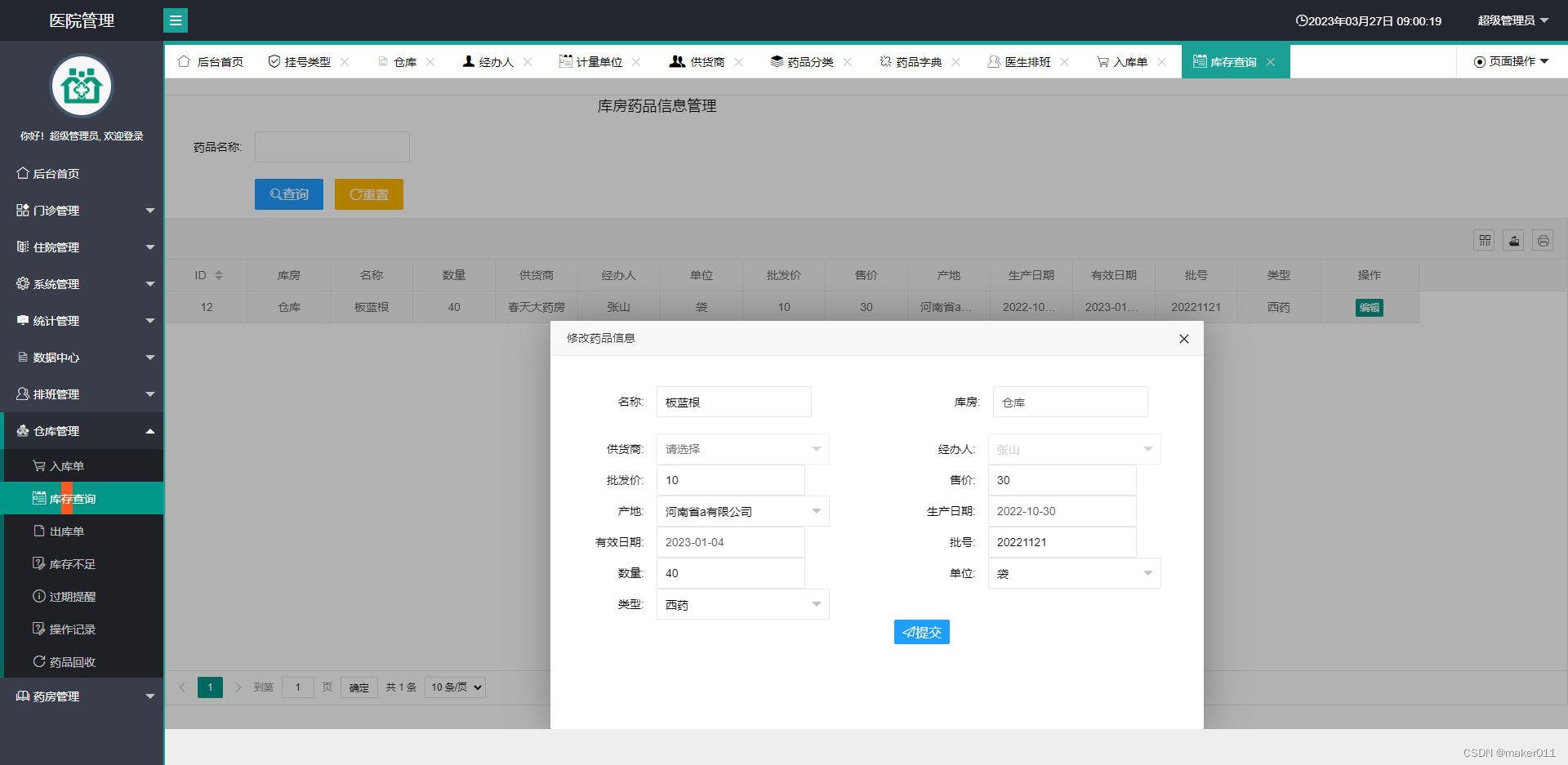This screenshot has width=1568, height=765.
Task: Close the 修改药品信息 dialog
Action: (1184, 339)
